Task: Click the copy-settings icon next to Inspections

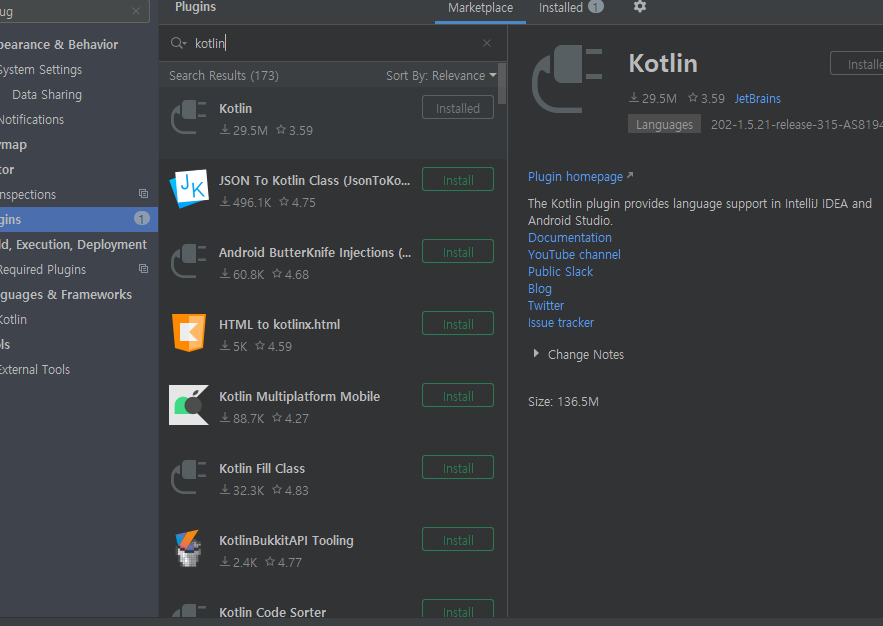Action: (x=144, y=194)
